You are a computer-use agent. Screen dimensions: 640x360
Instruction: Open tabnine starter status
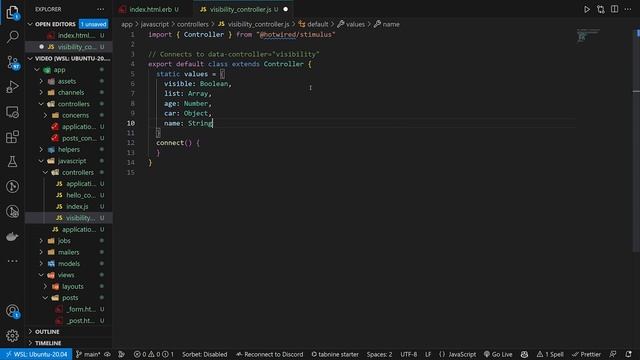coord(335,354)
